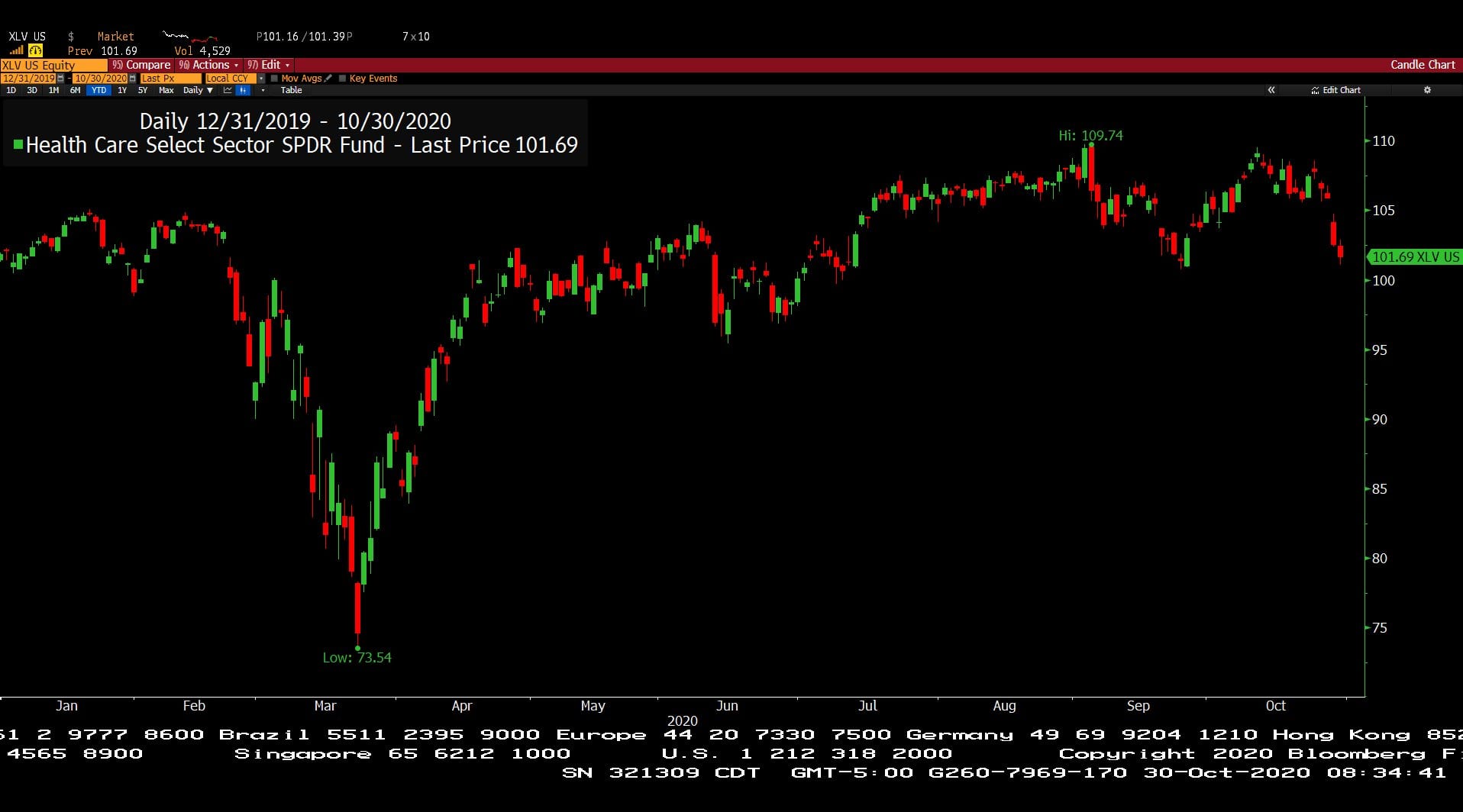Viewport: 1463px width, 812px height.
Task: Click the Copyright 2020 Bloomberg footer text
Action: coord(1260,754)
